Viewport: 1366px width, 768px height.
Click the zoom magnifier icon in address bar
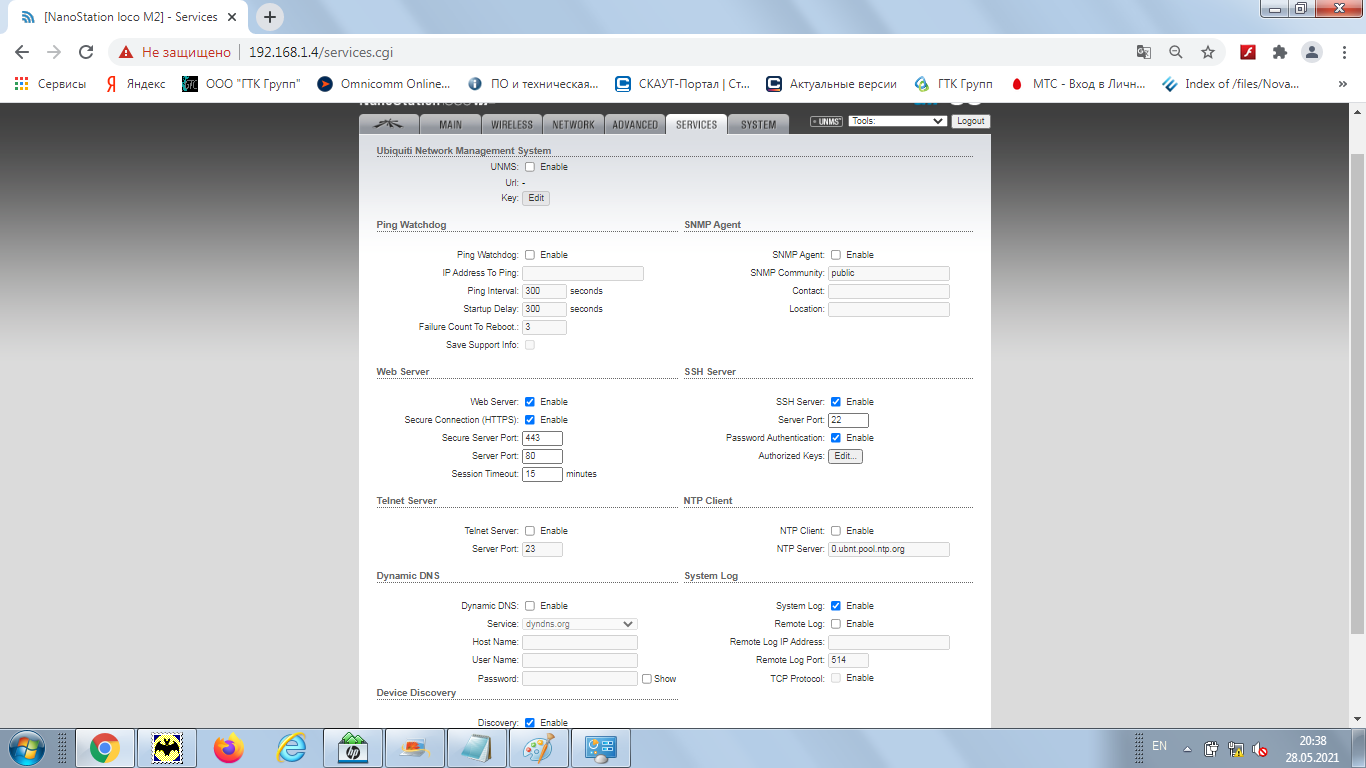[1176, 52]
